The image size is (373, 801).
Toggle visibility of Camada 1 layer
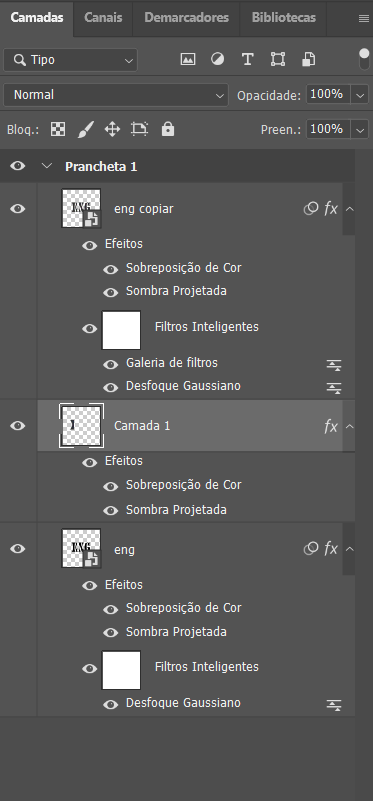click(18, 426)
